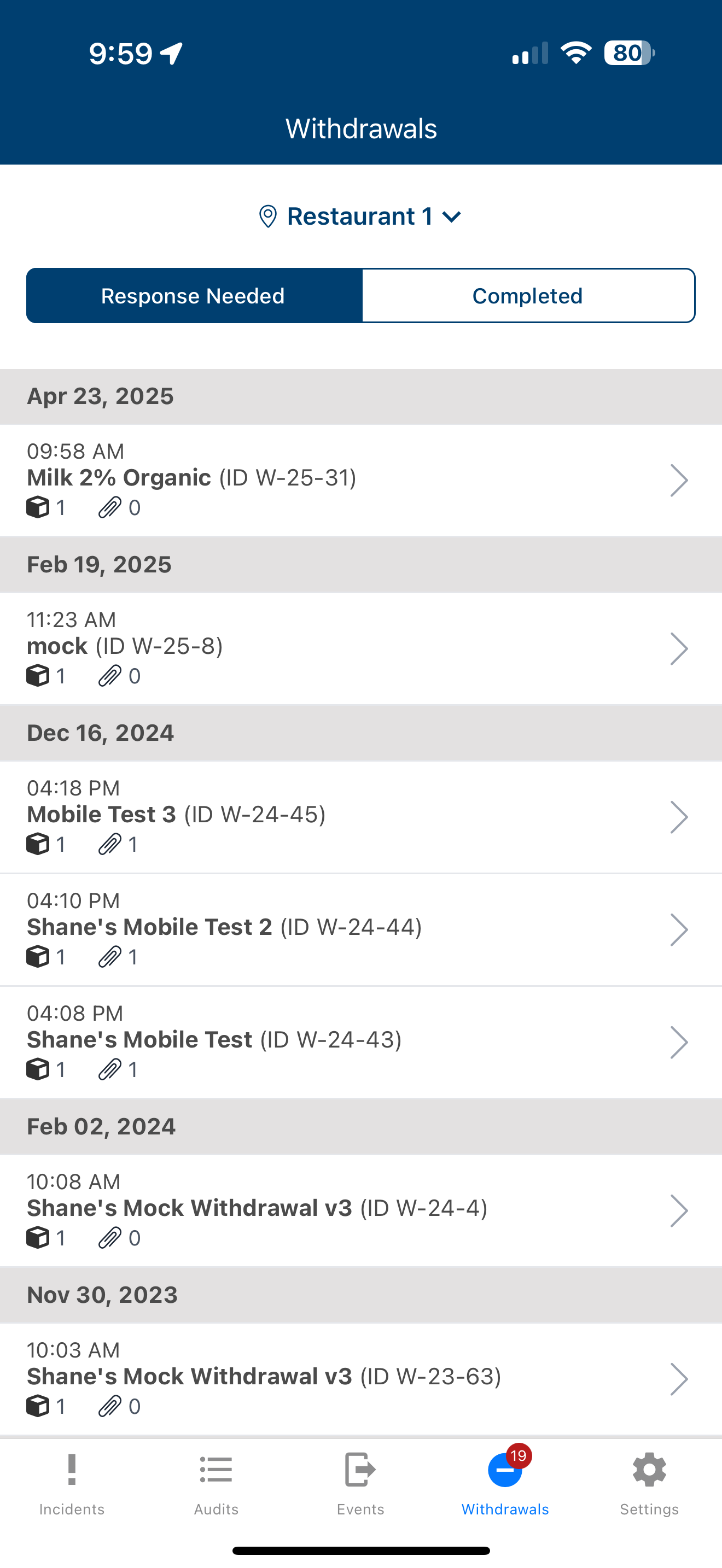This screenshot has width=722, height=1568.
Task: Open the Audits list icon
Action: click(216, 1470)
